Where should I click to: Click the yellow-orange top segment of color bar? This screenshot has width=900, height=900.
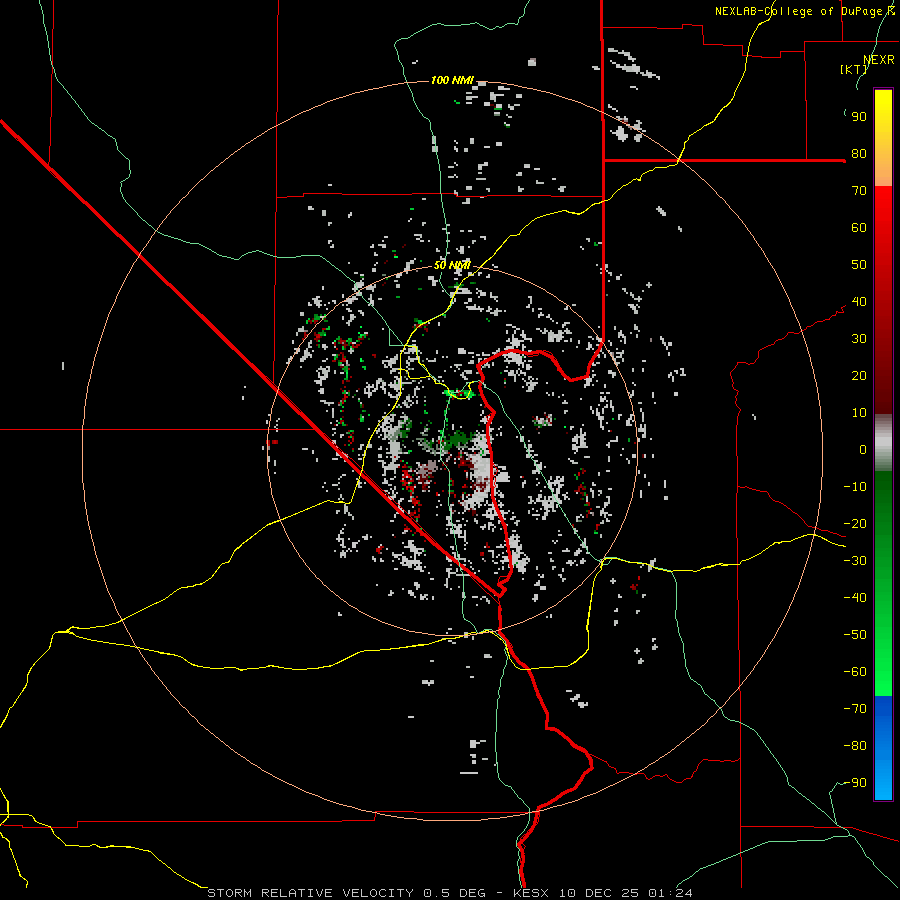883,138
